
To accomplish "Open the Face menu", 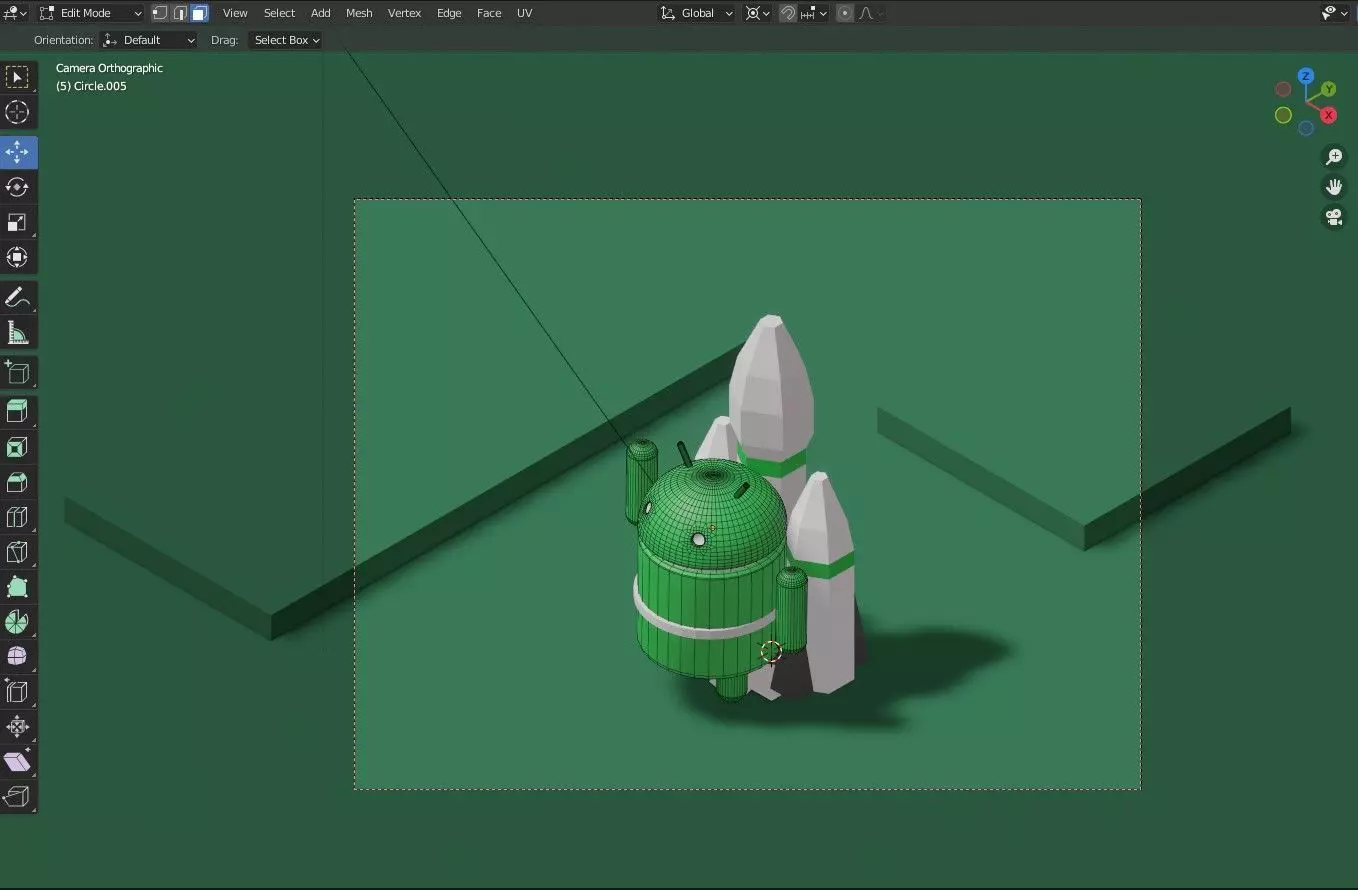I will (489, 13).
